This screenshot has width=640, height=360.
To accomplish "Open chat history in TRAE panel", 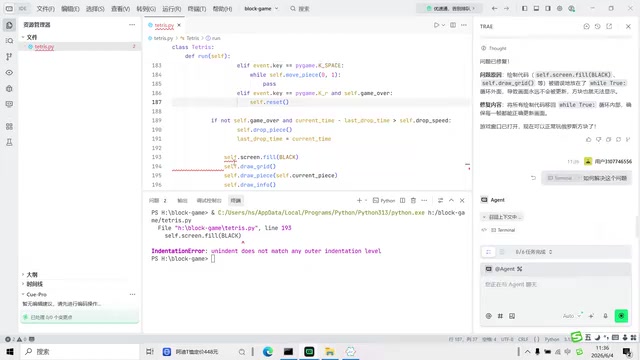I will [x=598, y=26].
